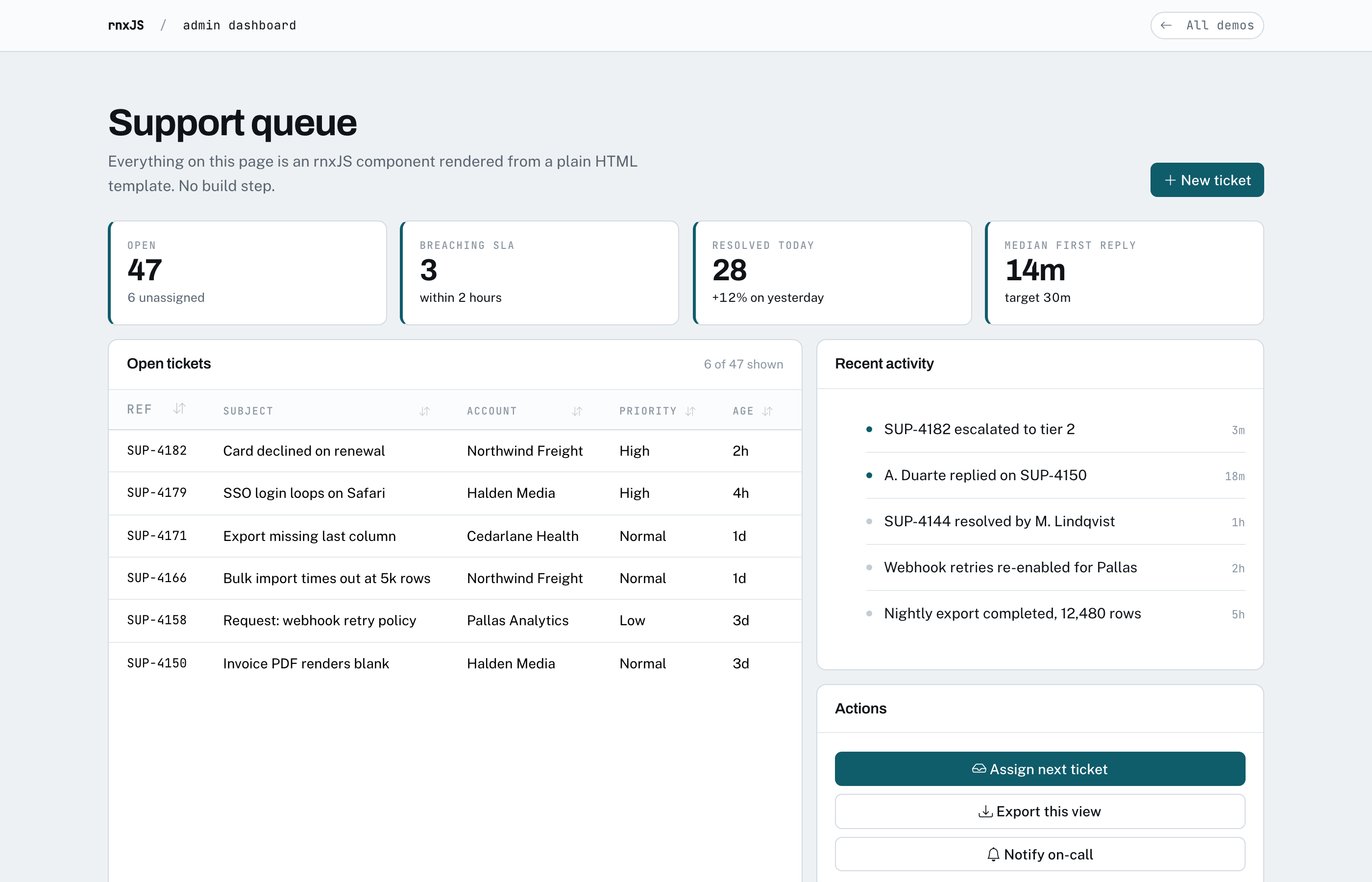Viewport: 1372px width, 882px height.
Task: Open ticket SUP-4182
Action: point(157,451)
